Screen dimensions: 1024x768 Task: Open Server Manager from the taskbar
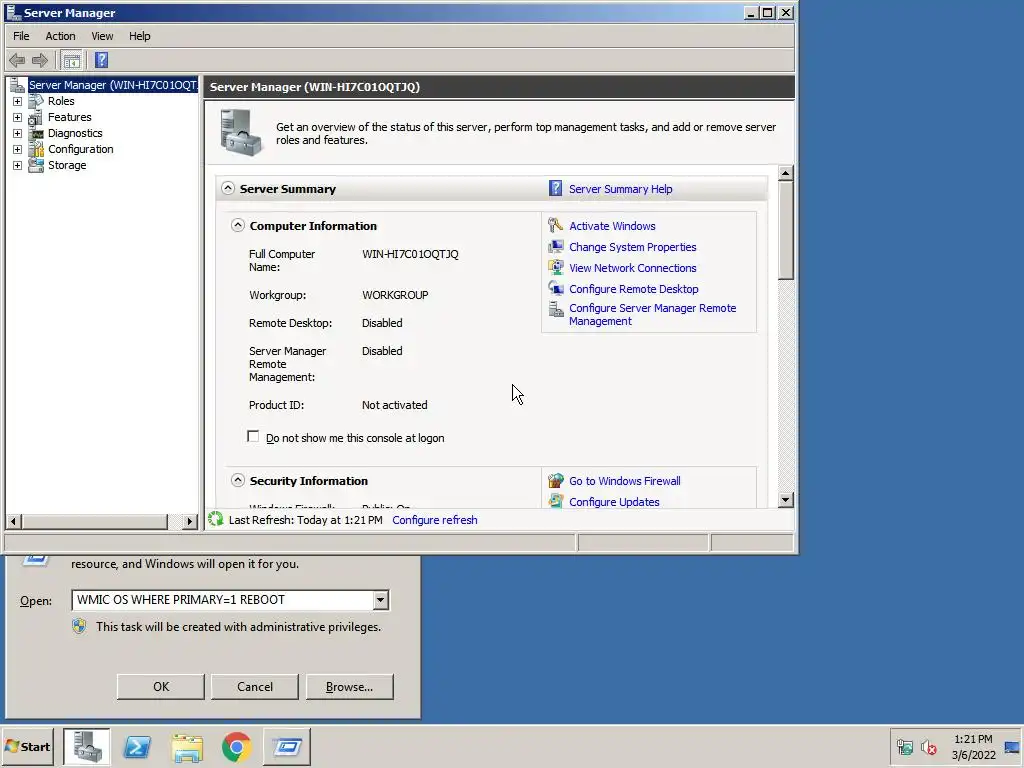pyautogui.click(x=87, y=746)
